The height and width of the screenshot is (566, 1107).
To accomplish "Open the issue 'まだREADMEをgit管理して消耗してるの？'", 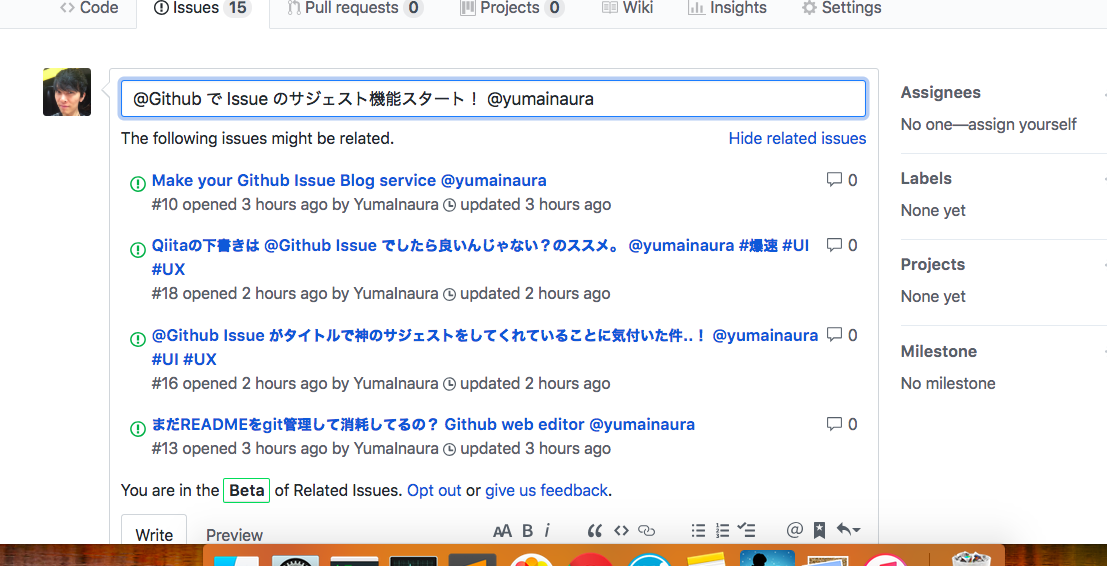I will [423, 425].
